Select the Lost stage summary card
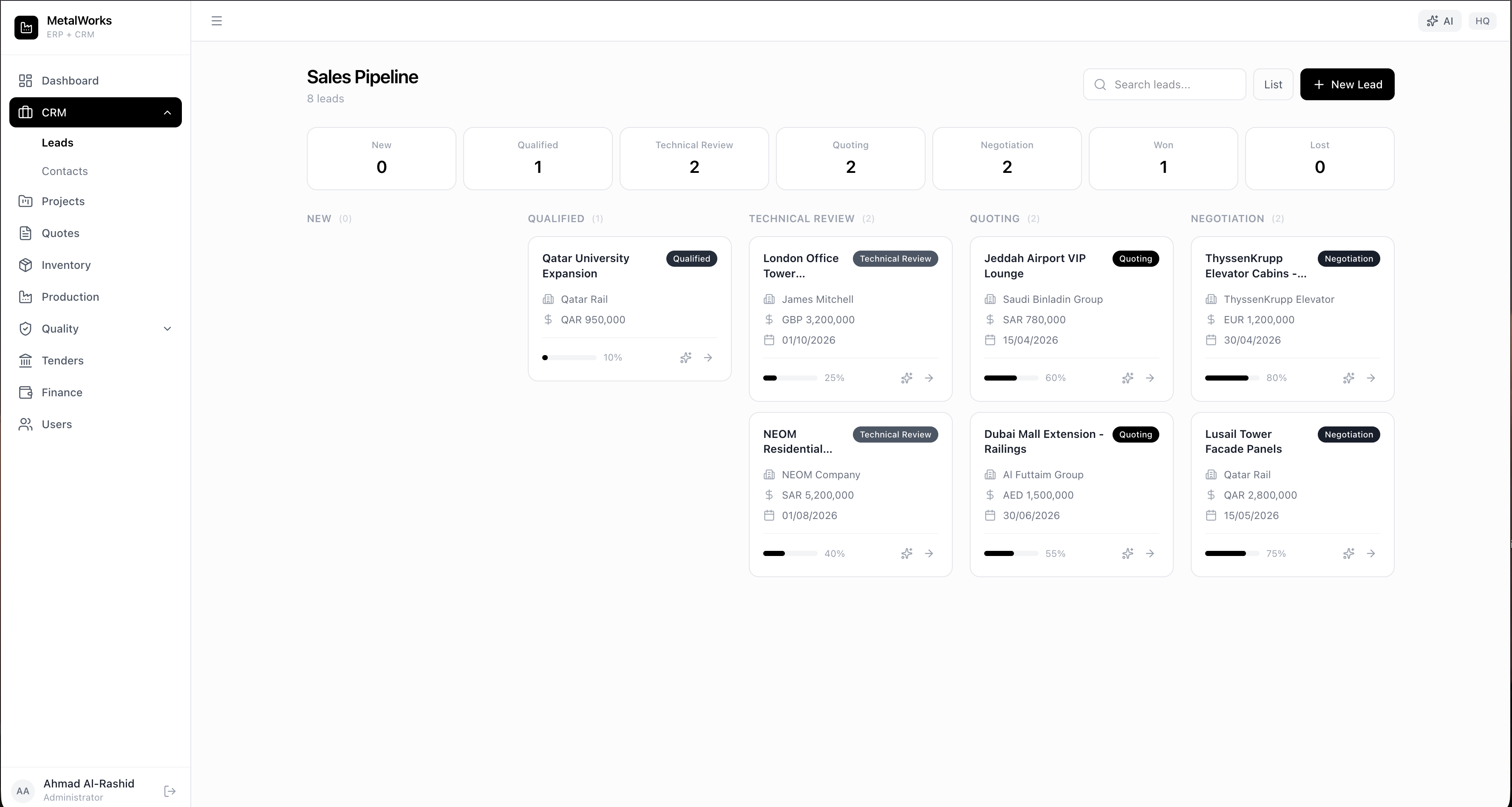1512x807 pixels. 1319,158
